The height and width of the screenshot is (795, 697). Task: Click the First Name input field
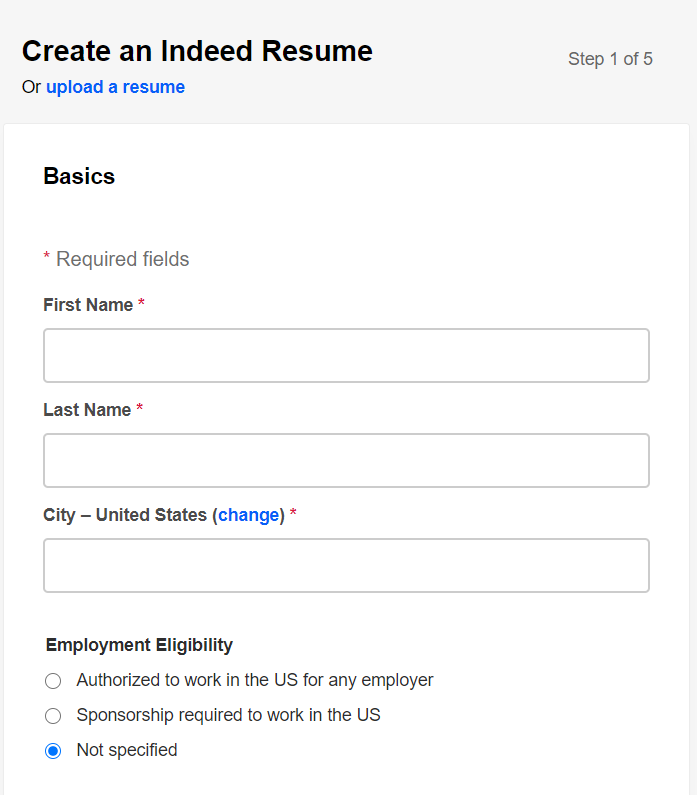click(346, 355)
